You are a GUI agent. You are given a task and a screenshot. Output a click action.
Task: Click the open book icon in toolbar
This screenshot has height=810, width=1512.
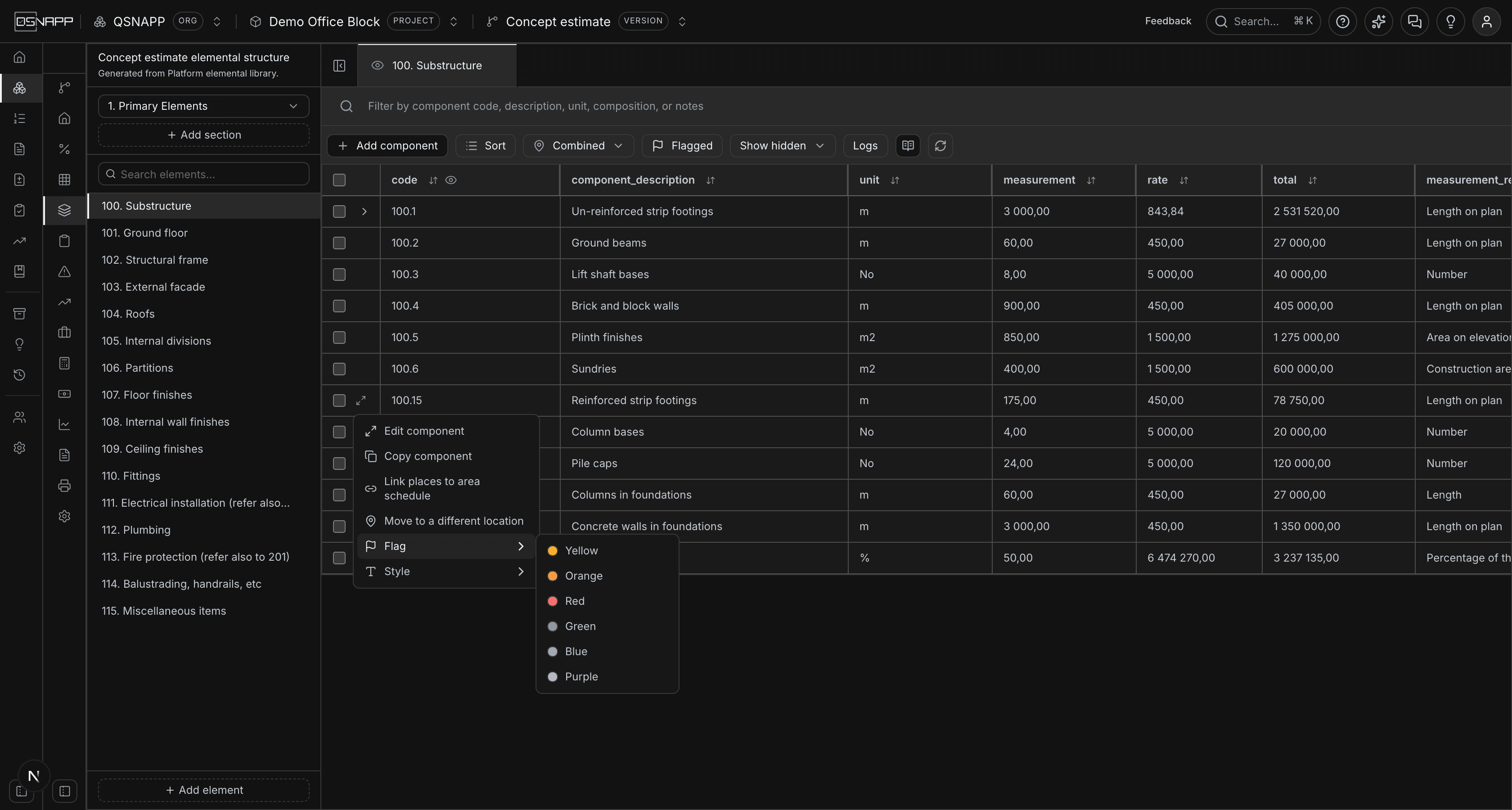pos(908,145)
